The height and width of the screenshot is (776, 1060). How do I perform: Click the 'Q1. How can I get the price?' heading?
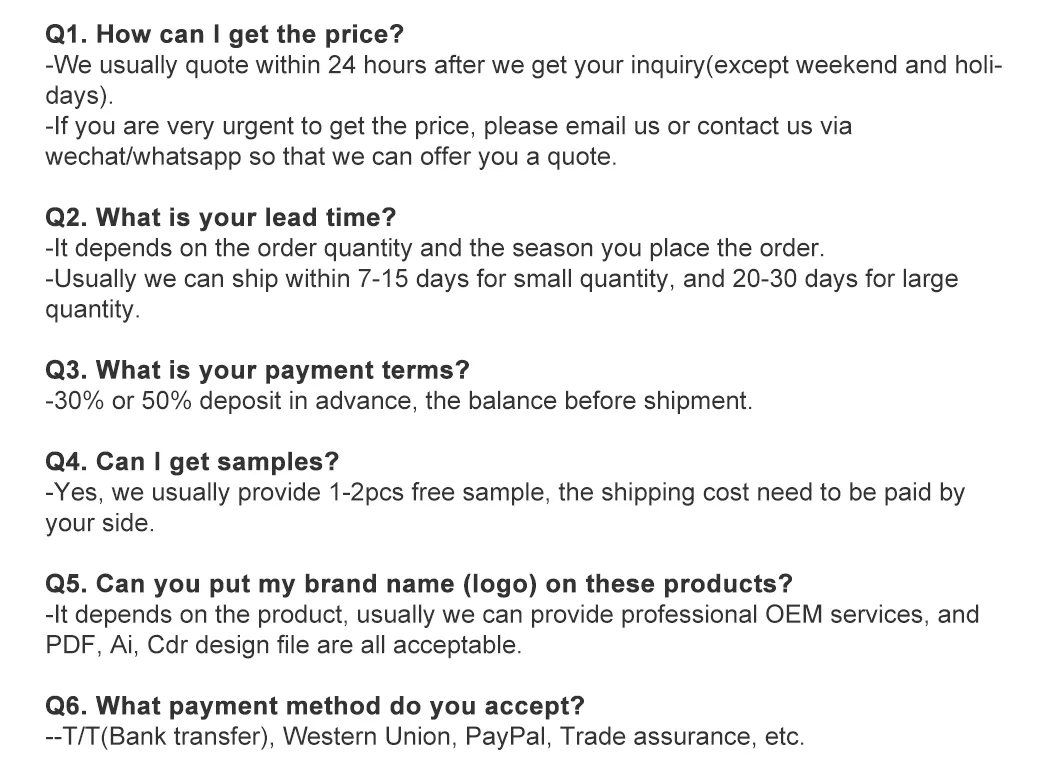pos(225,35)
